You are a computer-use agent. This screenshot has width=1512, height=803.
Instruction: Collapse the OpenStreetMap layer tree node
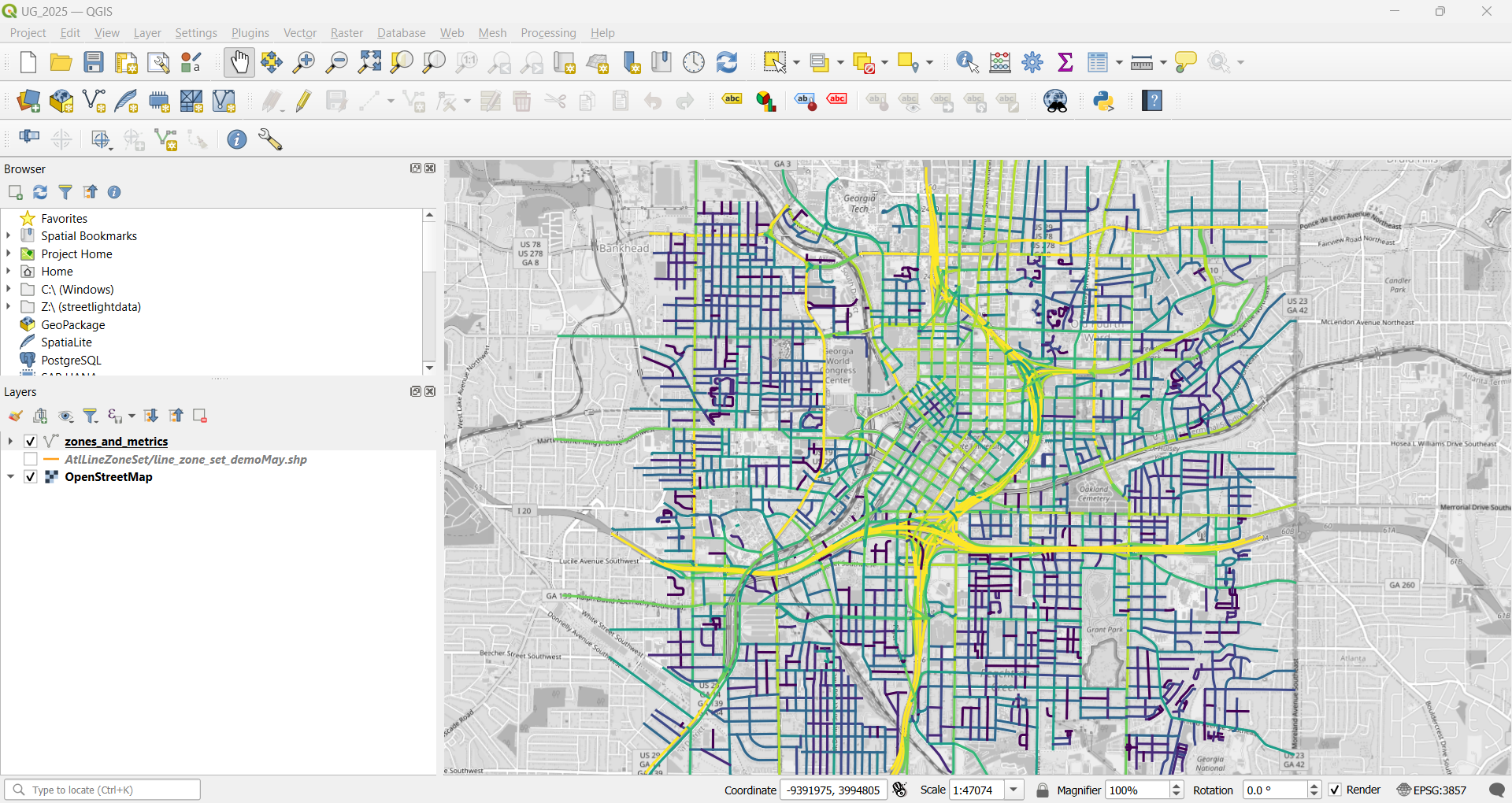click(10, 477)
